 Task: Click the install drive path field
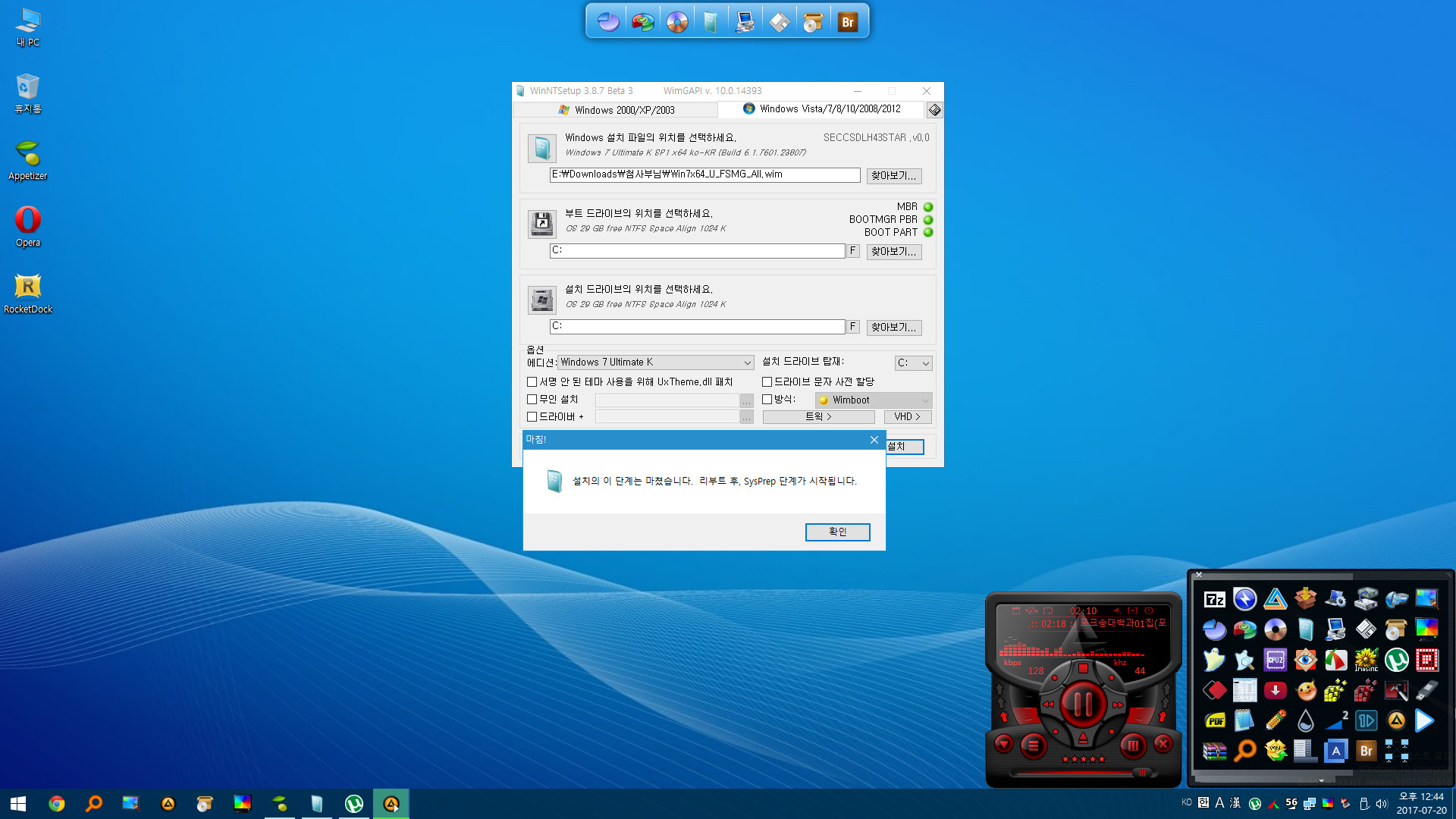[x=697, y=327]
